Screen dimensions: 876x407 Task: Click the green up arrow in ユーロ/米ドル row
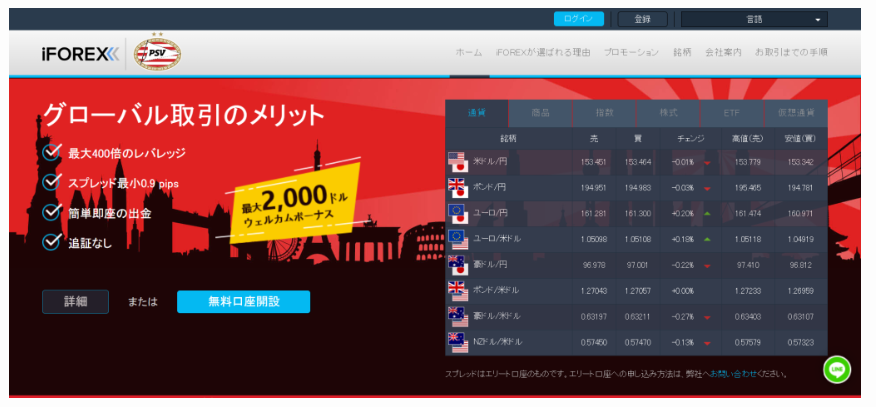[x=707, y=240]
